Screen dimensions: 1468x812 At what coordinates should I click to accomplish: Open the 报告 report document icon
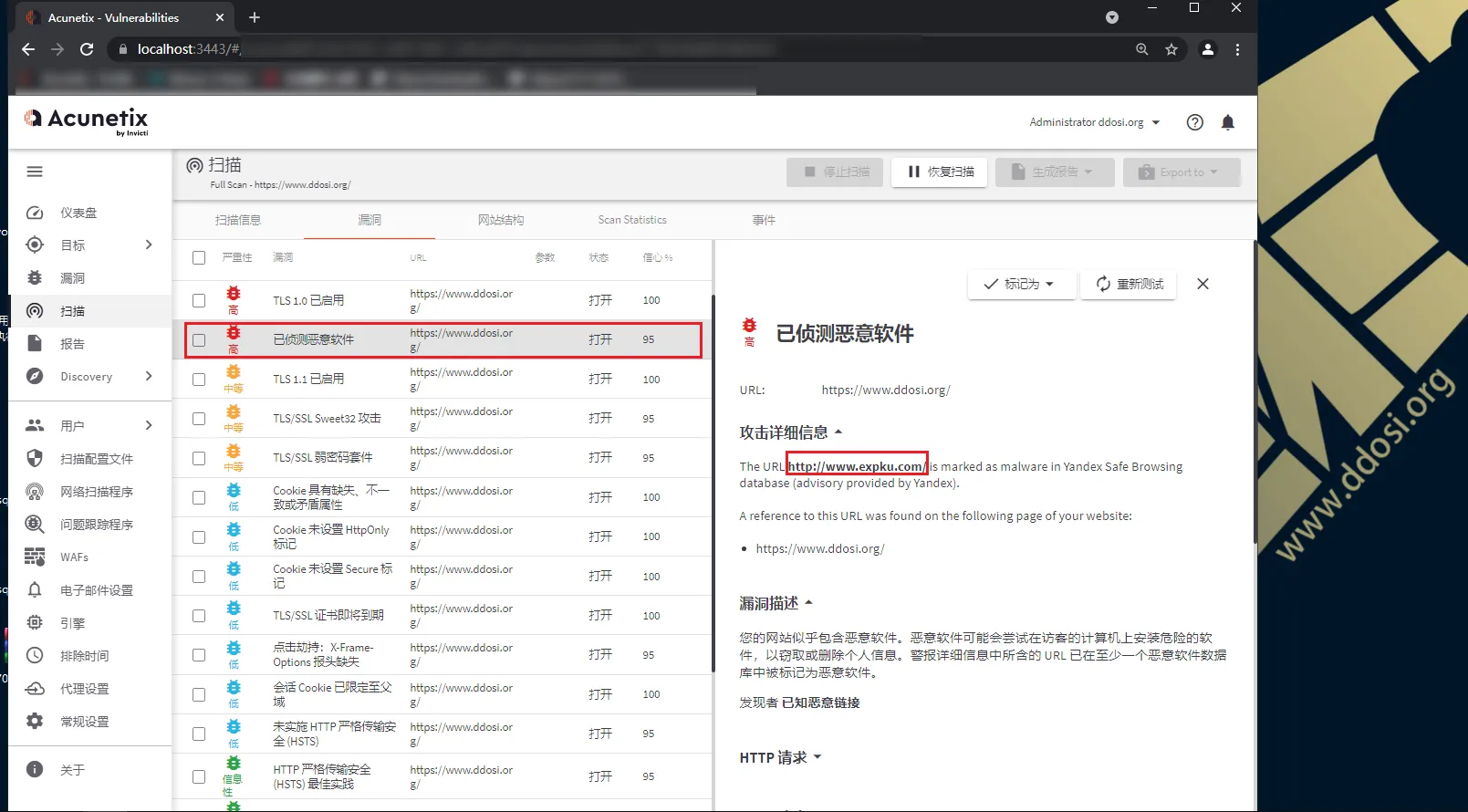click(35, 343)
